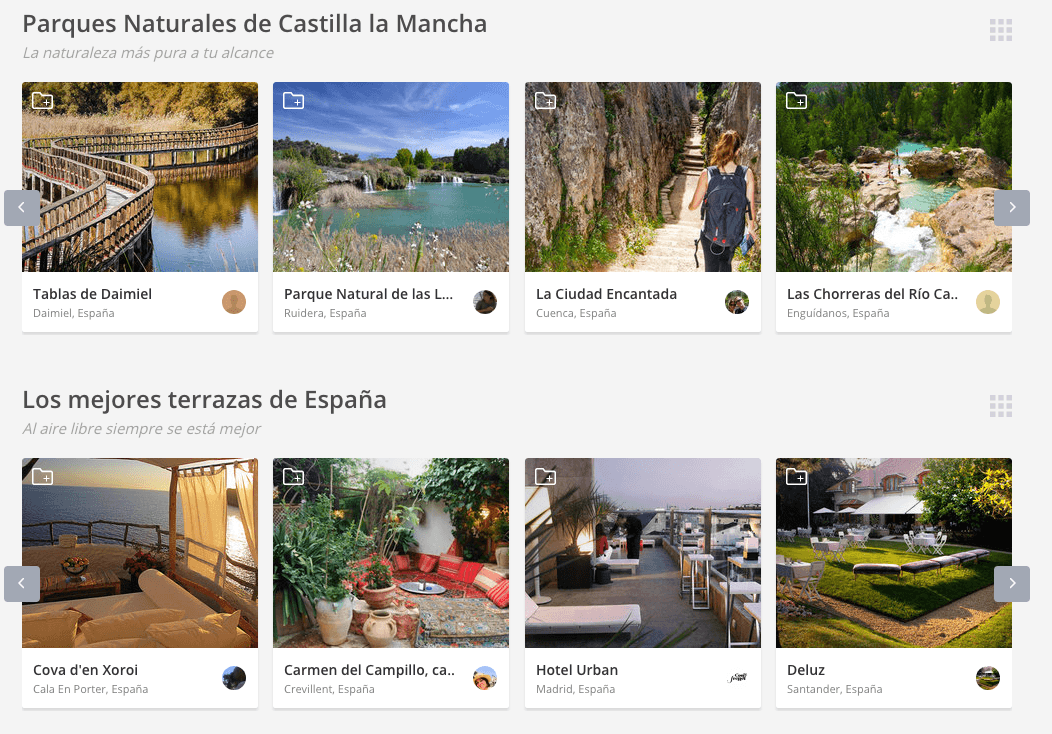The height and width of the screenshot is (734, 1052).
Task: Click add-to-folder icon on Parque Natural card
Action: click(x=293, y=101)
